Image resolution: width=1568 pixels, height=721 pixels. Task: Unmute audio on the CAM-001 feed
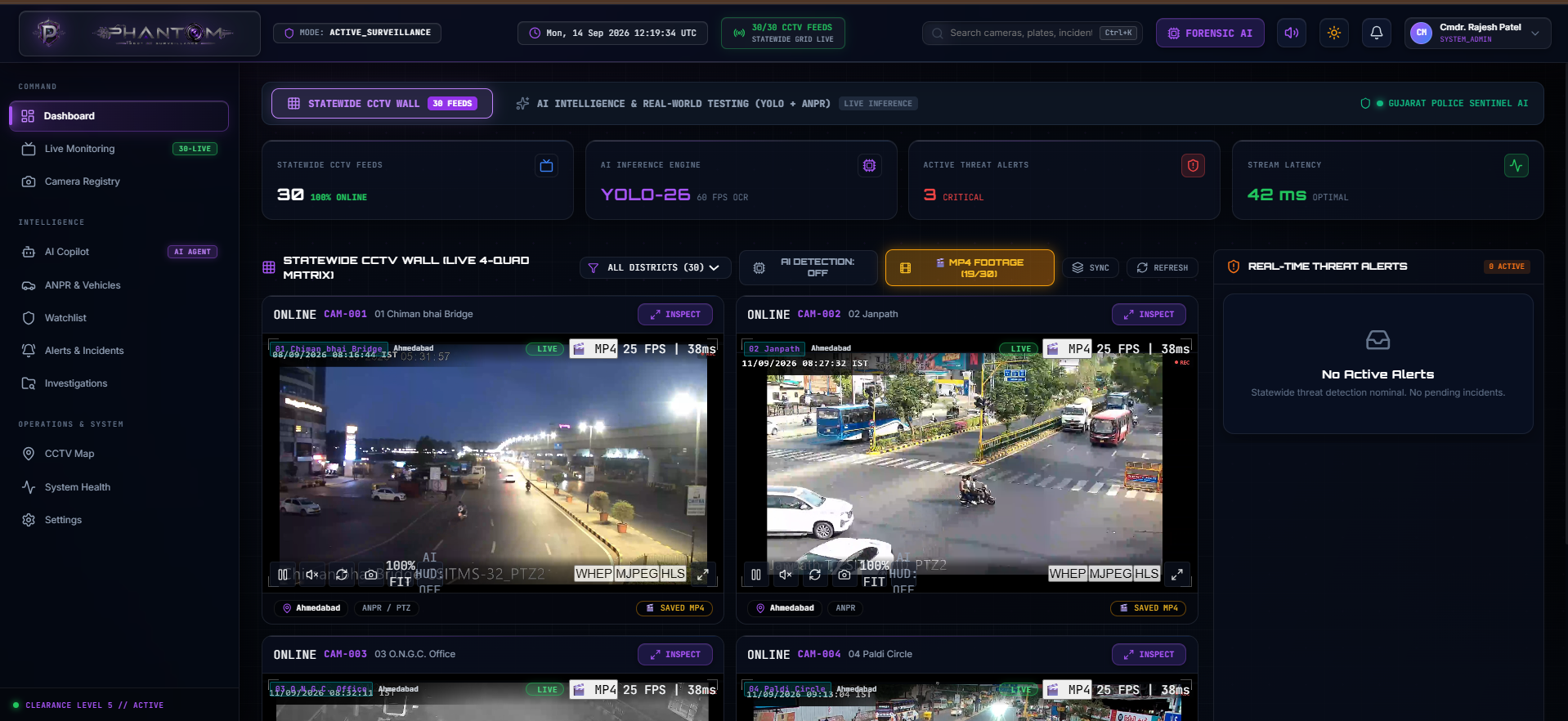click(x=312, y=575)
